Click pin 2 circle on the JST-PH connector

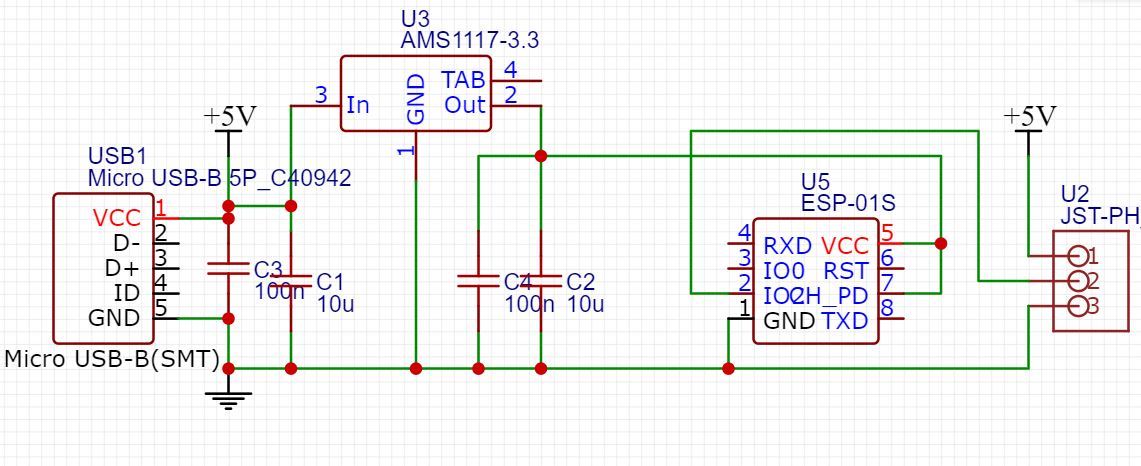1078,281
